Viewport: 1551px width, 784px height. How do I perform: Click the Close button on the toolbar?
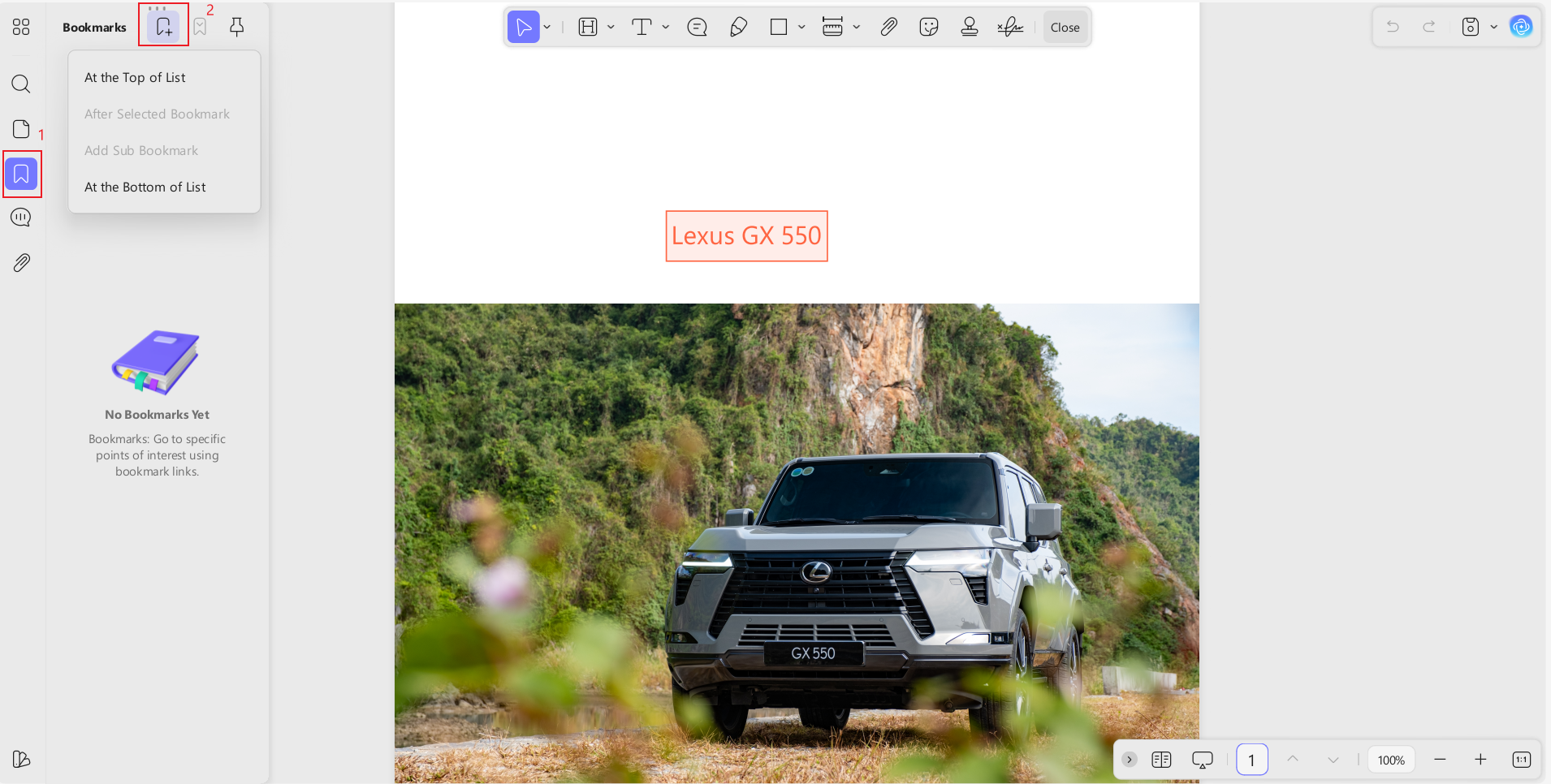coord(1065,27)
